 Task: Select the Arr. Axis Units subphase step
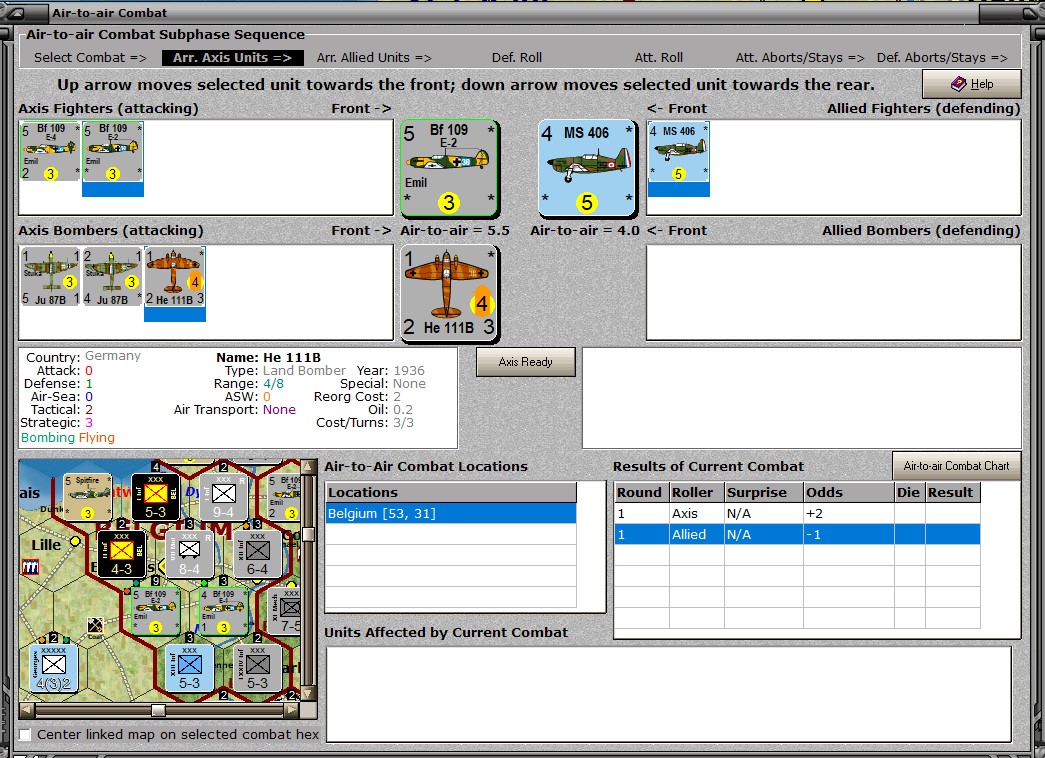tap(233, 58)
